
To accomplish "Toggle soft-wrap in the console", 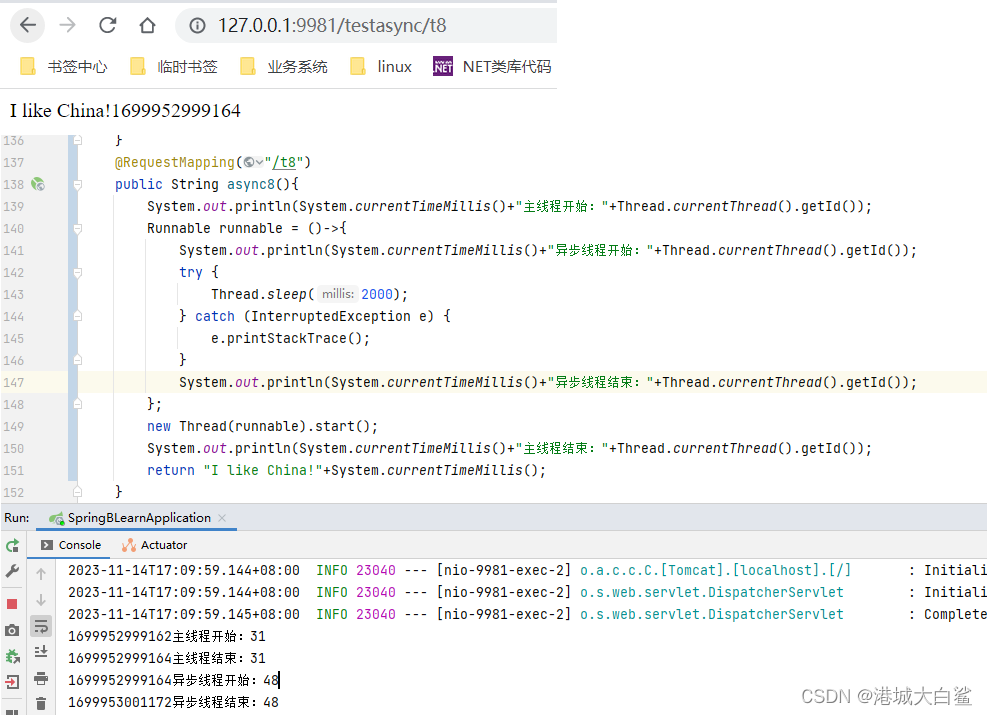I will pyautogui.click(x=41, y=625).
